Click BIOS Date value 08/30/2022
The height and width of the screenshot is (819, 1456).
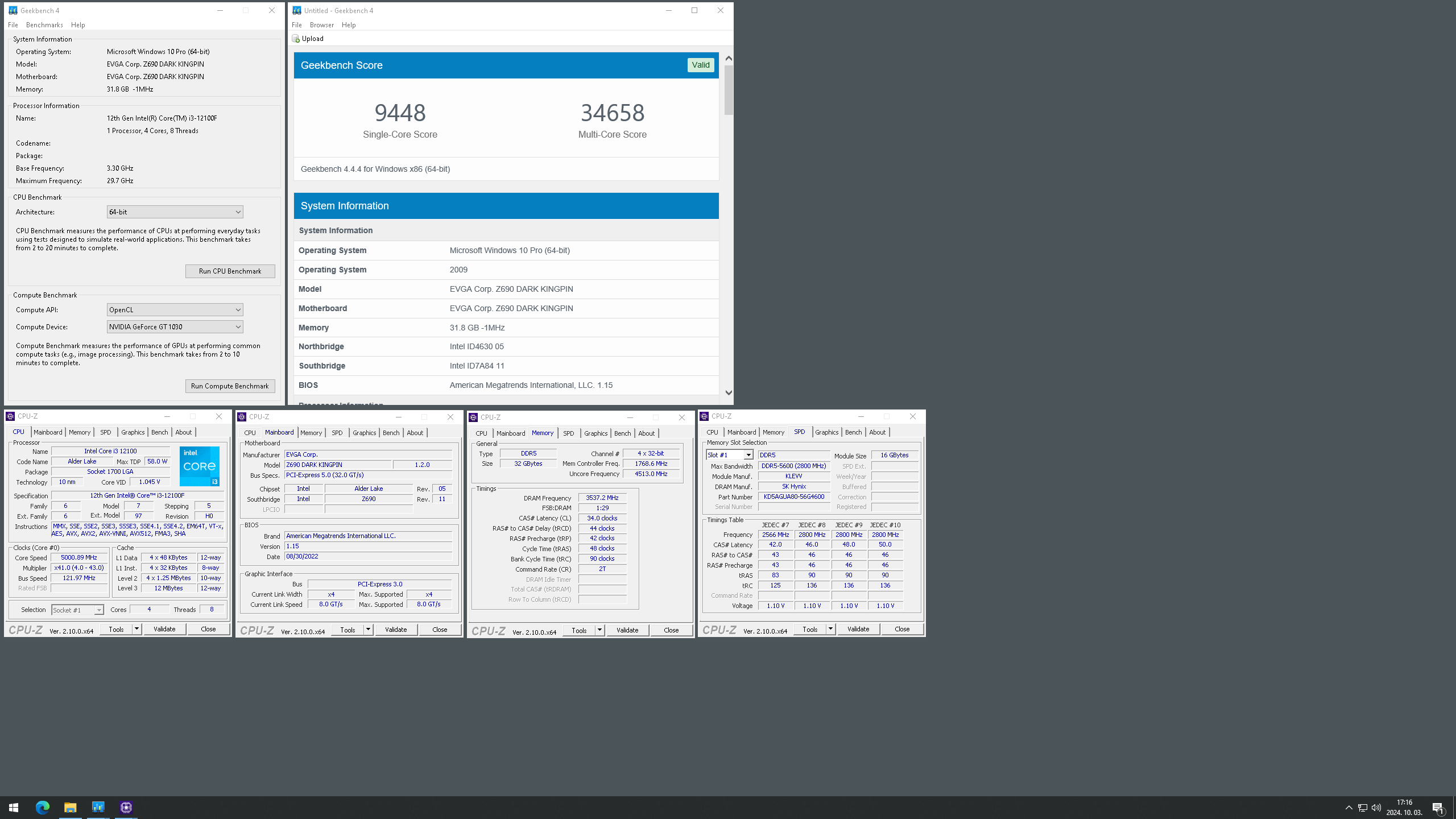[x=368, y=557]
